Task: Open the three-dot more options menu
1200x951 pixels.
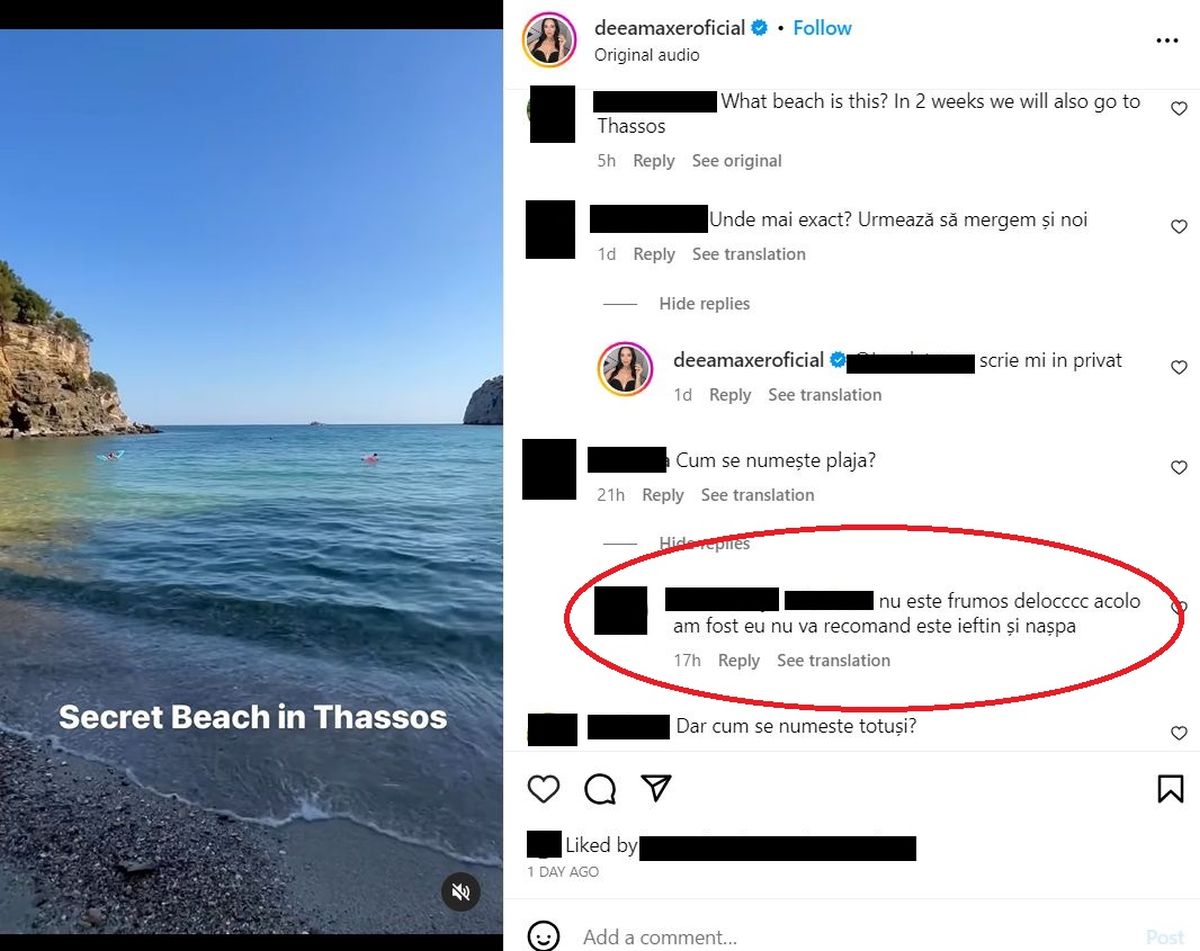Action: click(x=1167, y=41)
